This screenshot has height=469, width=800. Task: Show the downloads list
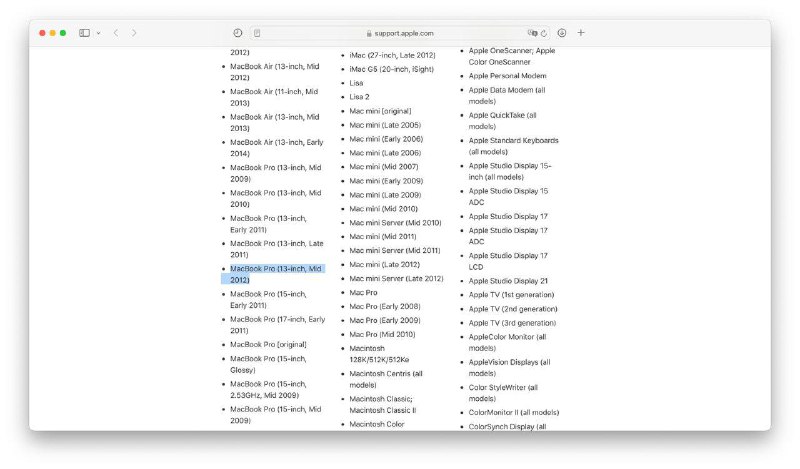click(x=562, y=33)
